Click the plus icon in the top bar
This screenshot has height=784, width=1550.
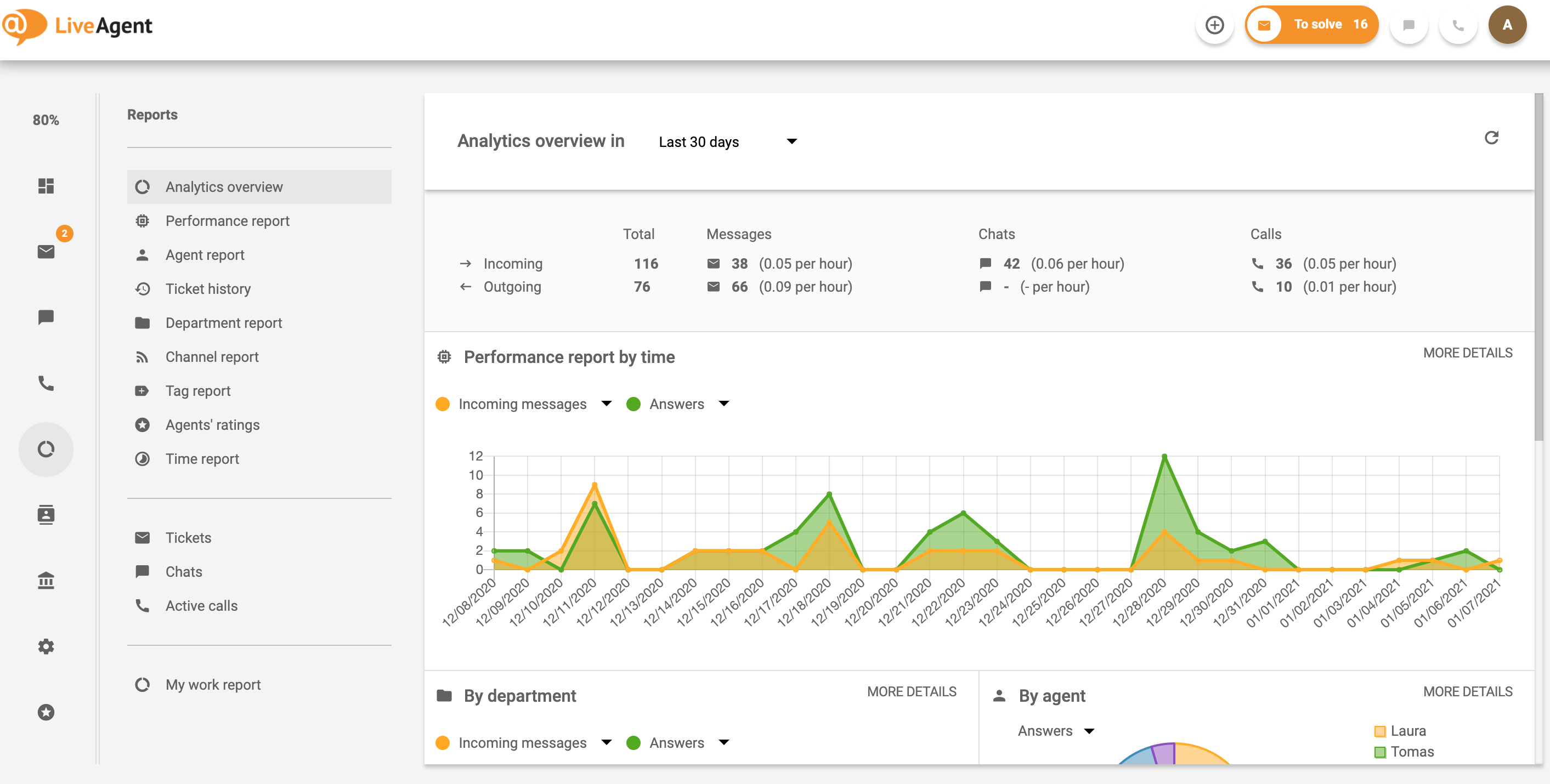(x=1215, y=25)
